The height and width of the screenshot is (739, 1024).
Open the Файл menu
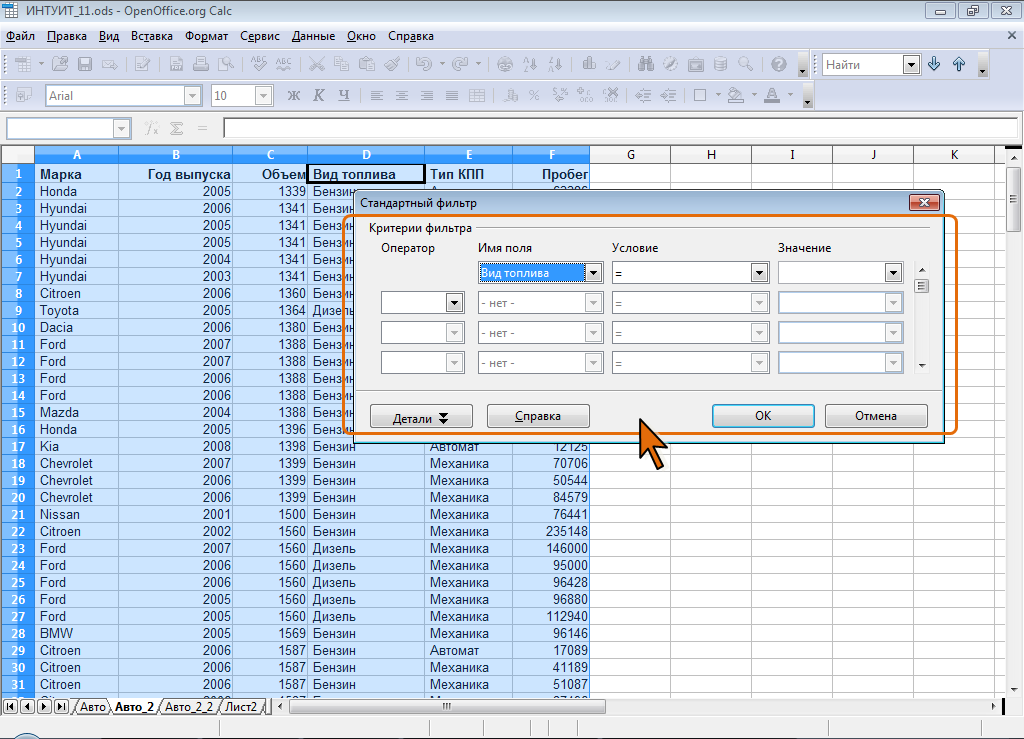click(x=20, y=36)
